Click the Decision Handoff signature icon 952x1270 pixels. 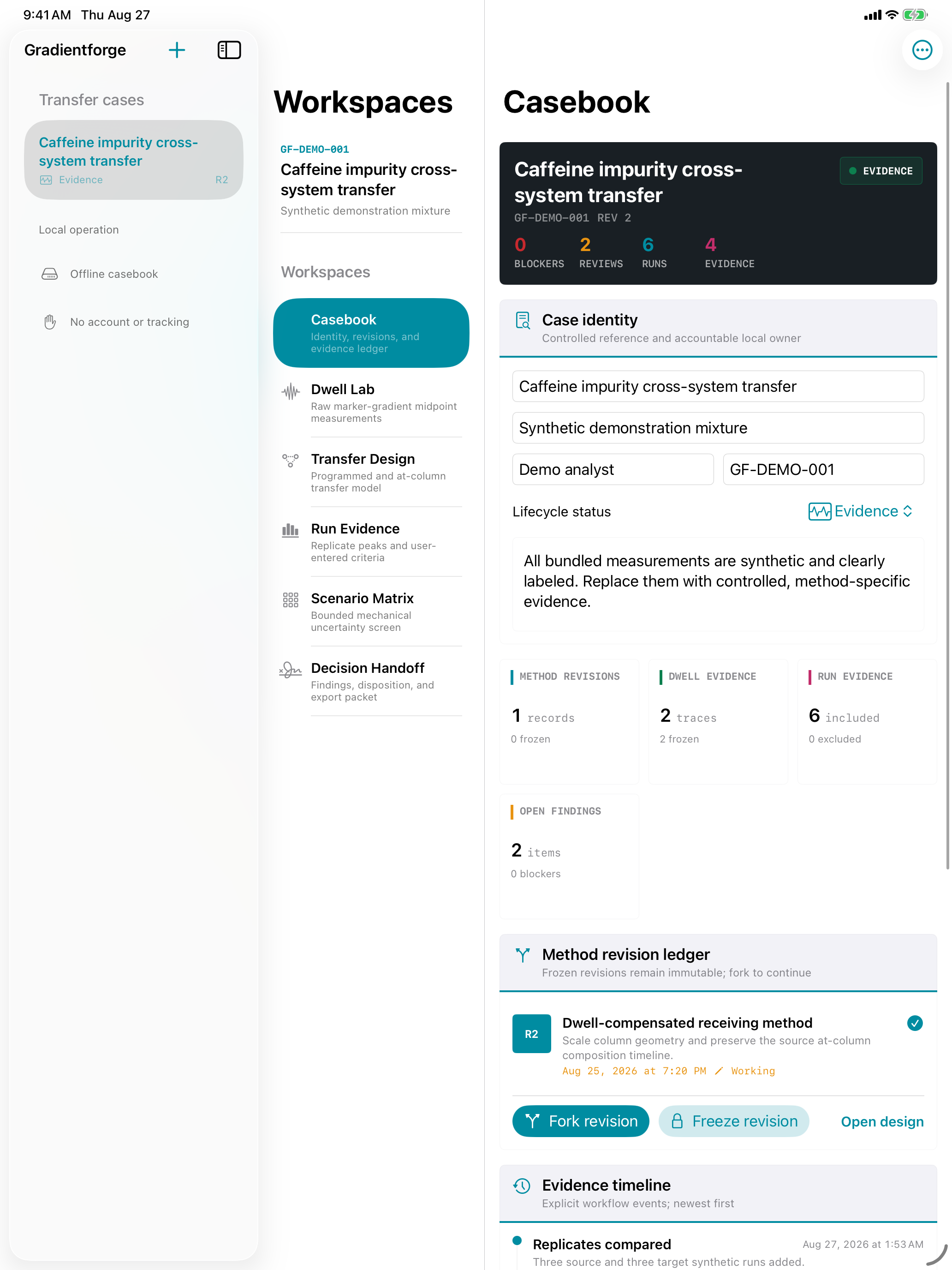pyautogui.click(x=291, y=670)
